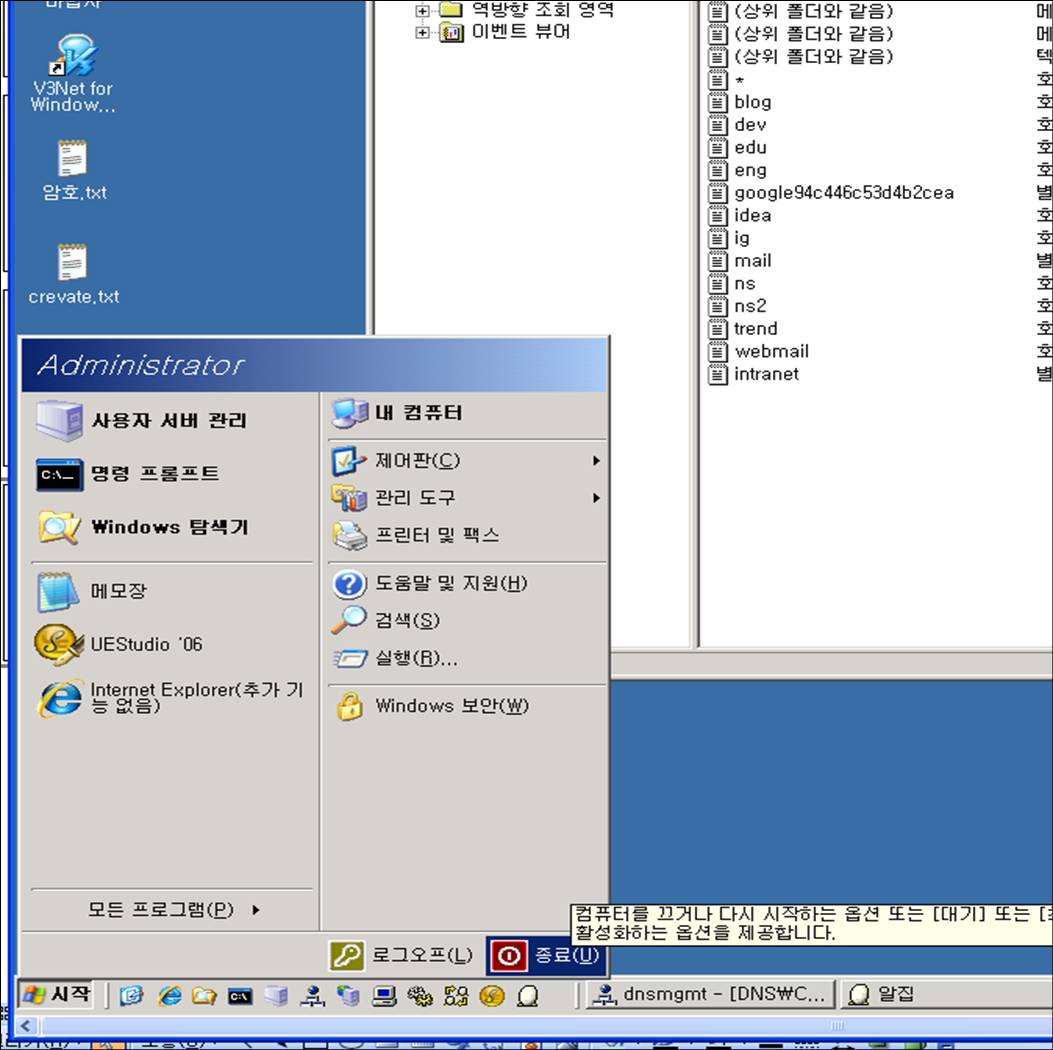Select 이벤트 뷰어 in DNS tree
Viewport: 1053px width, 1050px height.
click(520, 32)
